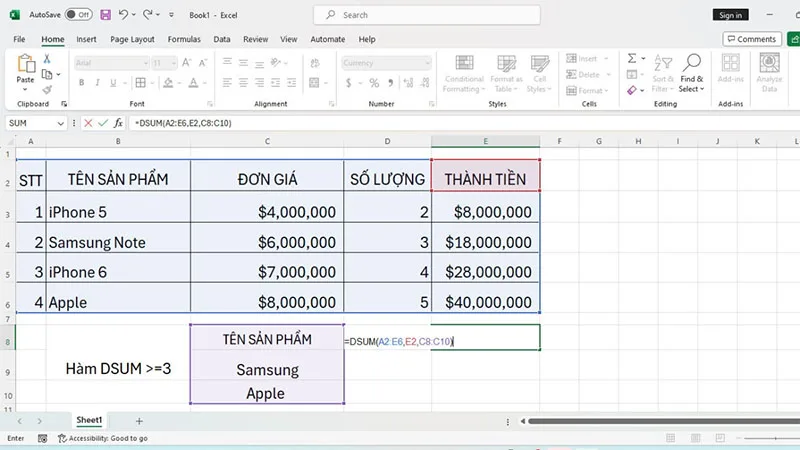The height and width of the screenshot is (450, 800).
Task: Select the Sheet1 worksheet tab
Action: coord(89,420)
